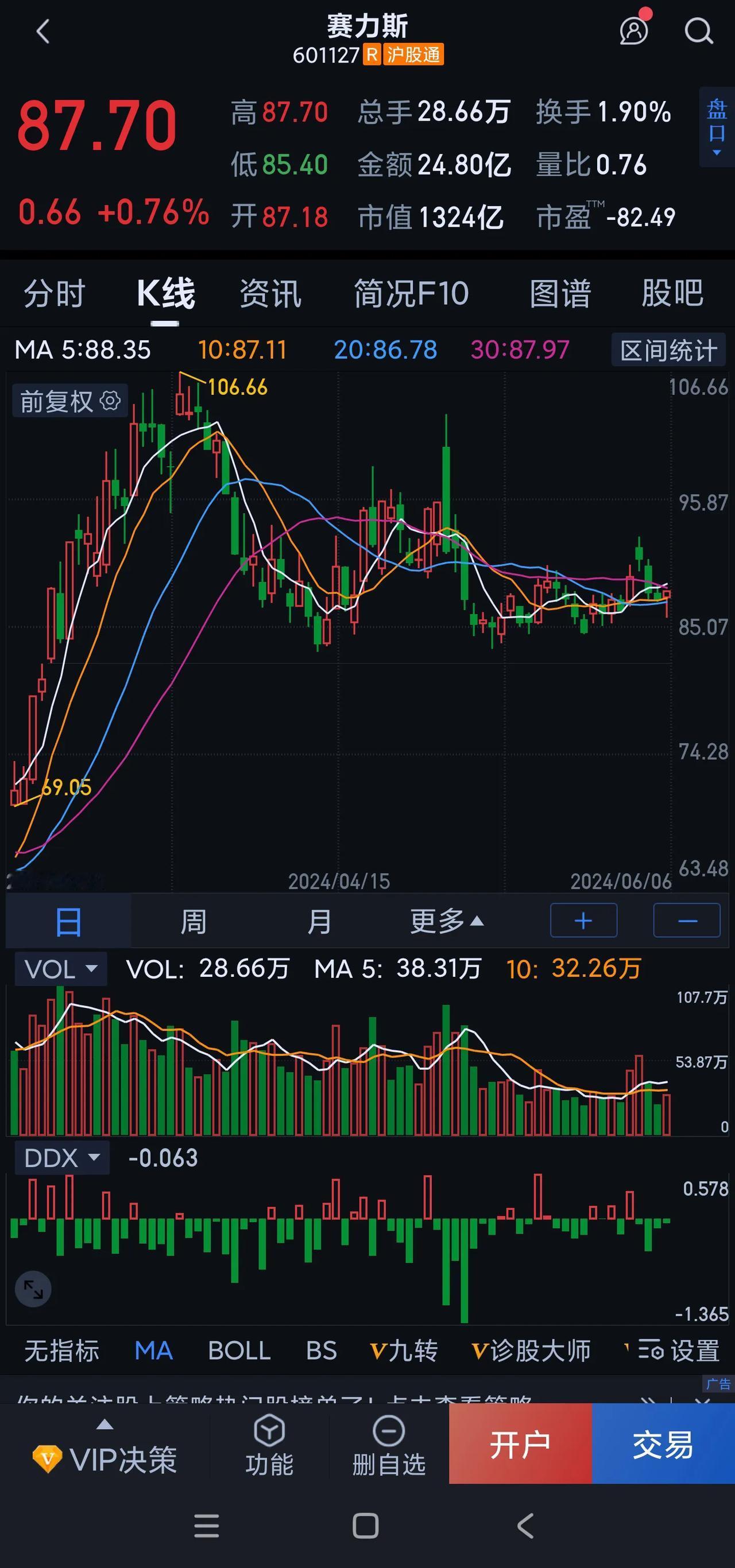This screenshot has height=1568, width=735.
Task: Tap the blue 20:86.78 MA value
Action: click(385, 350)
